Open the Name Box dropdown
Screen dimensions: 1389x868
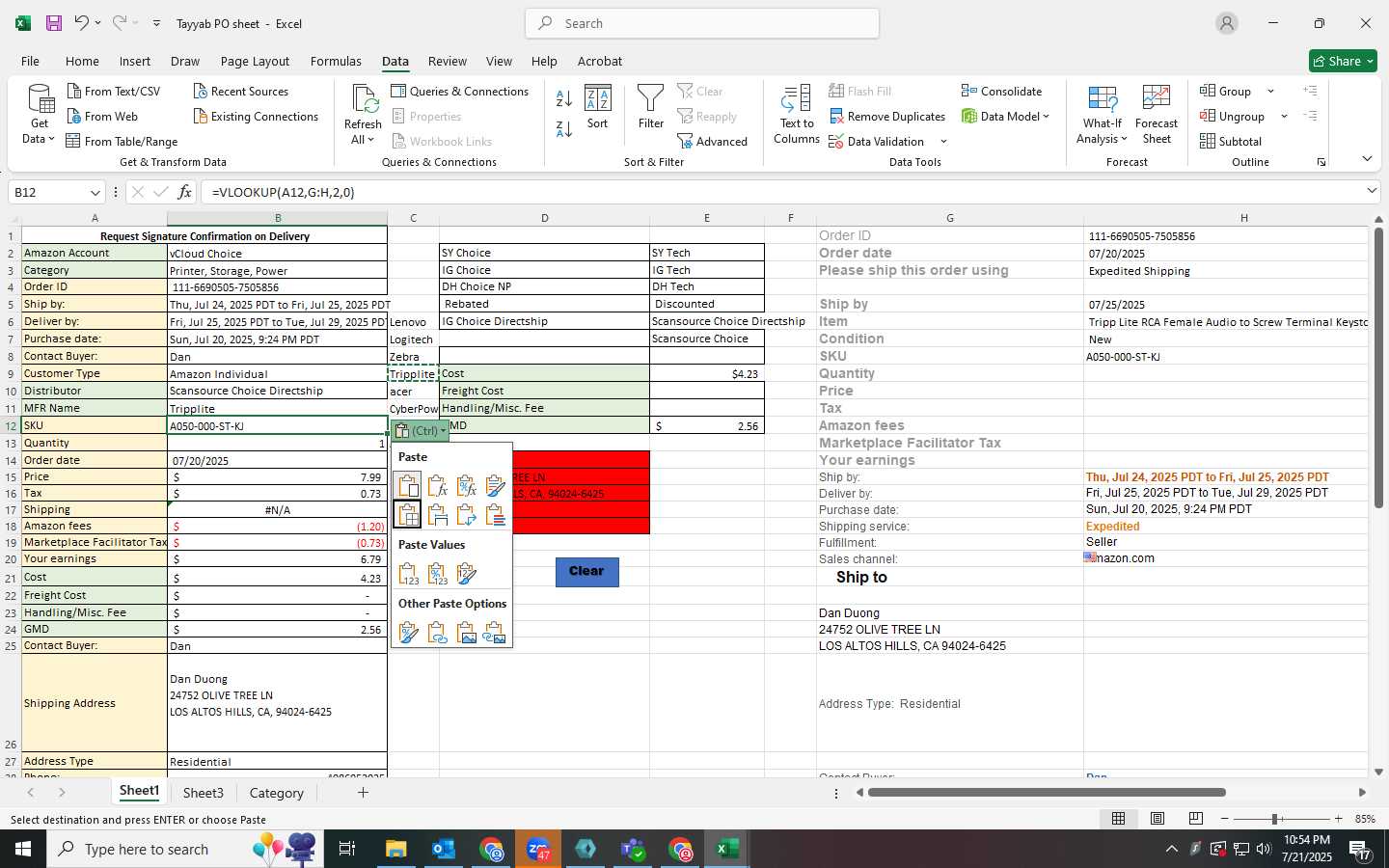point(95,192)
